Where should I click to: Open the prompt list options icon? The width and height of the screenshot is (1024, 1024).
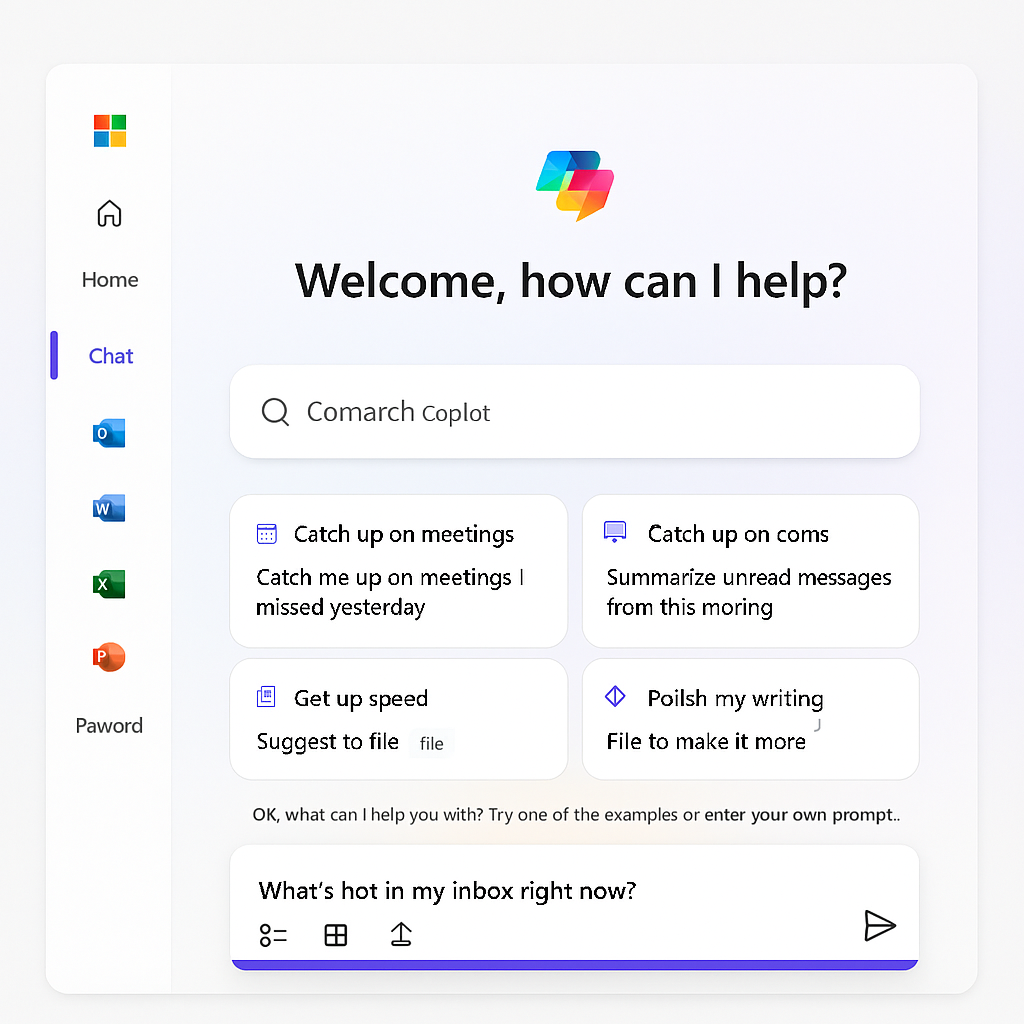(273, 935)
